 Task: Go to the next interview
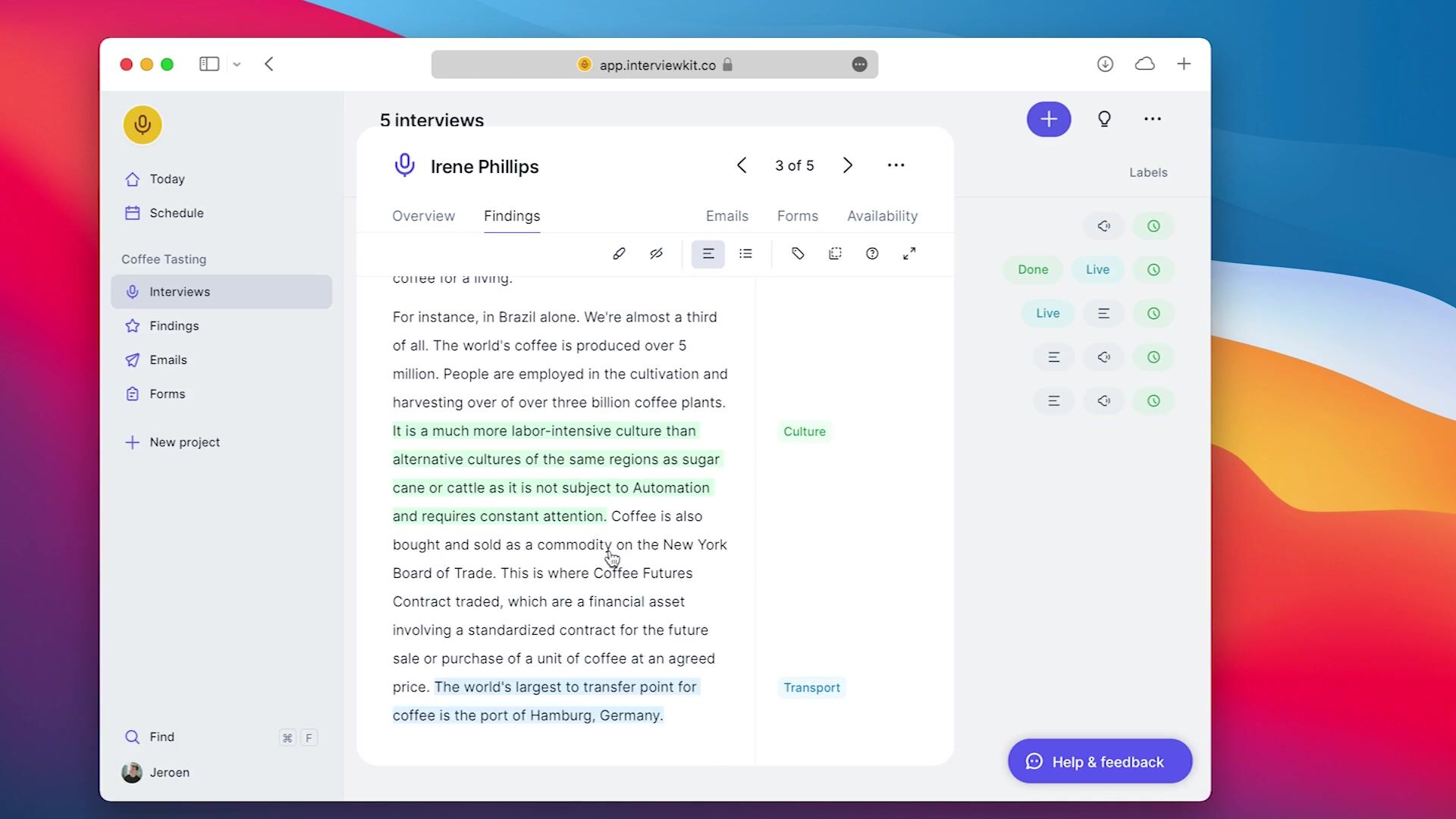click(x=848, y=165)
